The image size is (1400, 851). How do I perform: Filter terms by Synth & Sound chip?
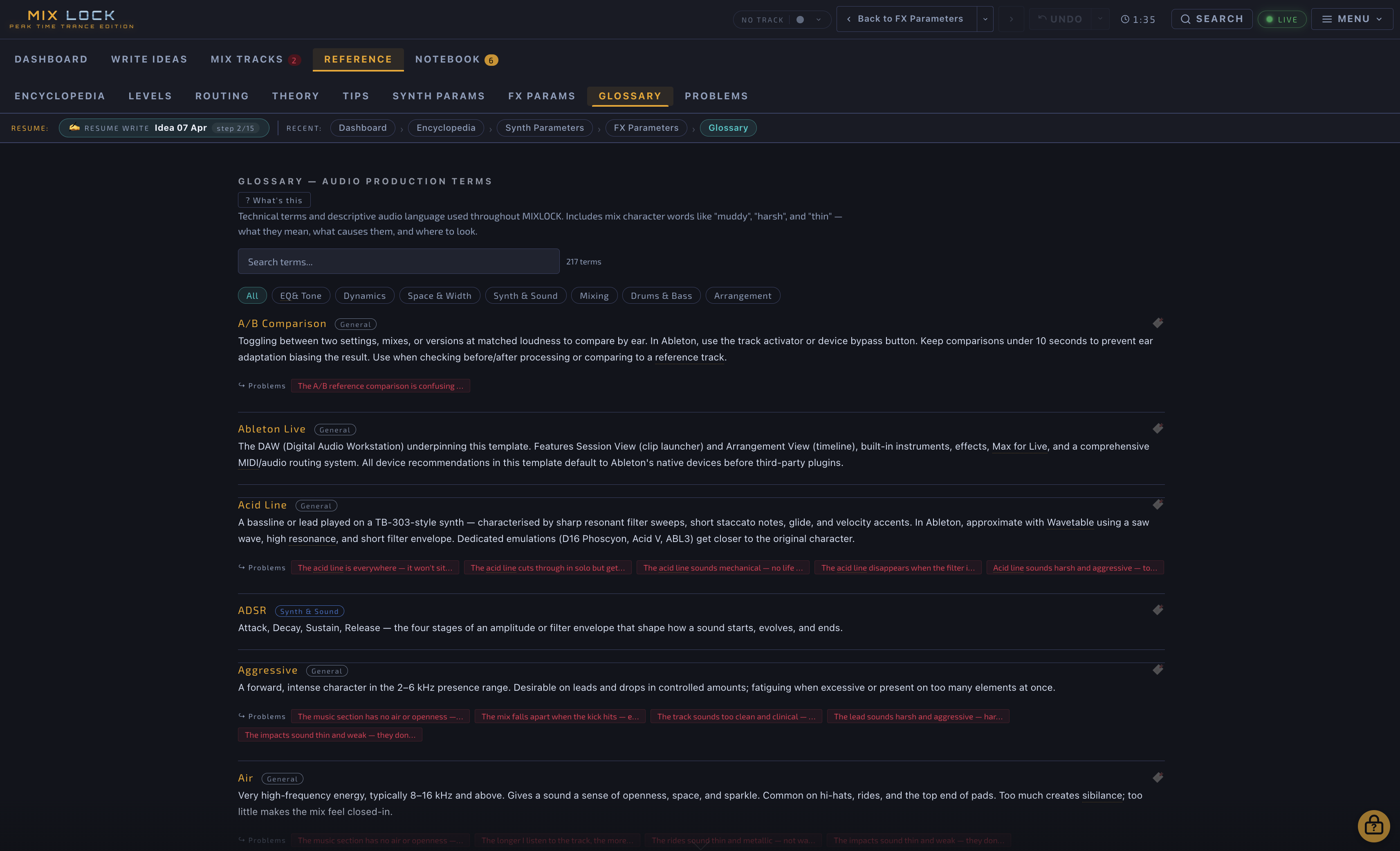tap(525, 296)
